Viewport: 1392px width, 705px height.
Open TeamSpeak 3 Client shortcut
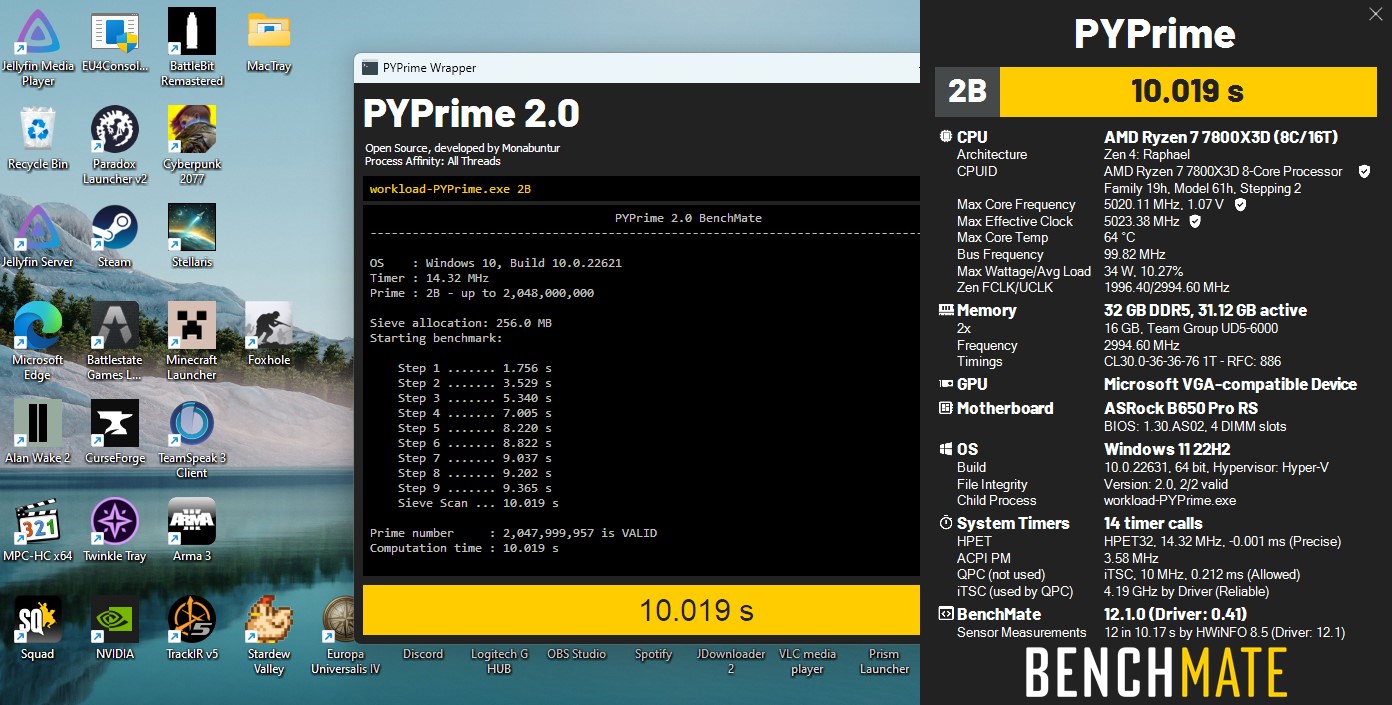(191, 439)
